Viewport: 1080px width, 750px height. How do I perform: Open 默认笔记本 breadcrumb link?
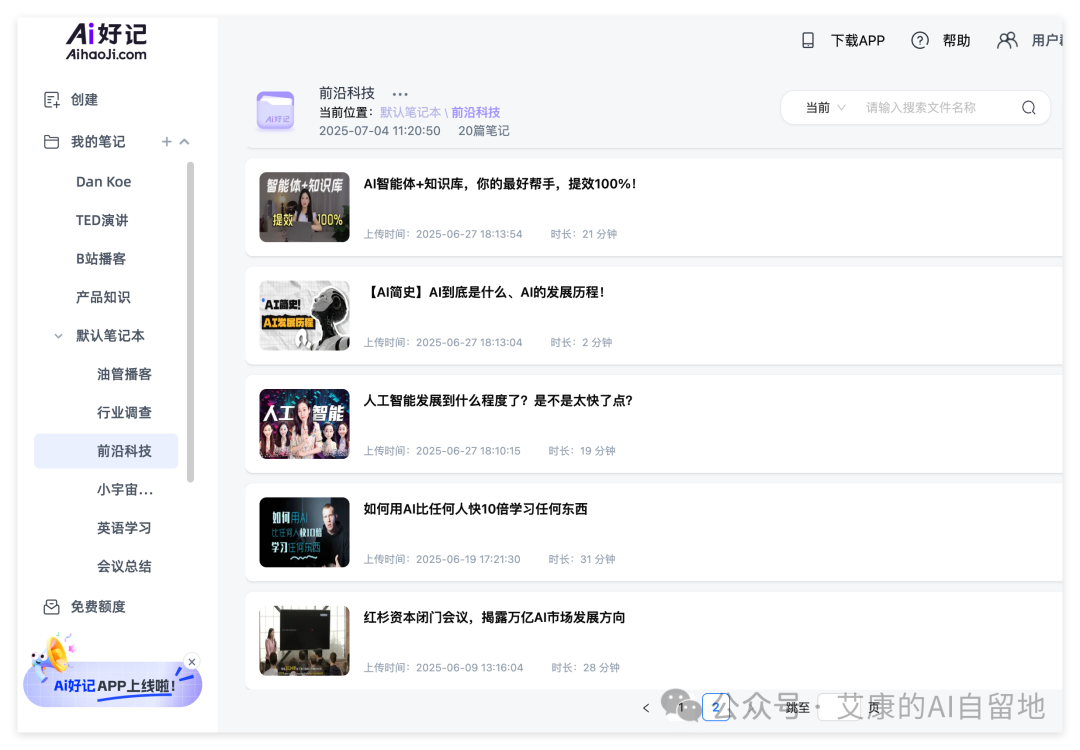coord(412,112)
